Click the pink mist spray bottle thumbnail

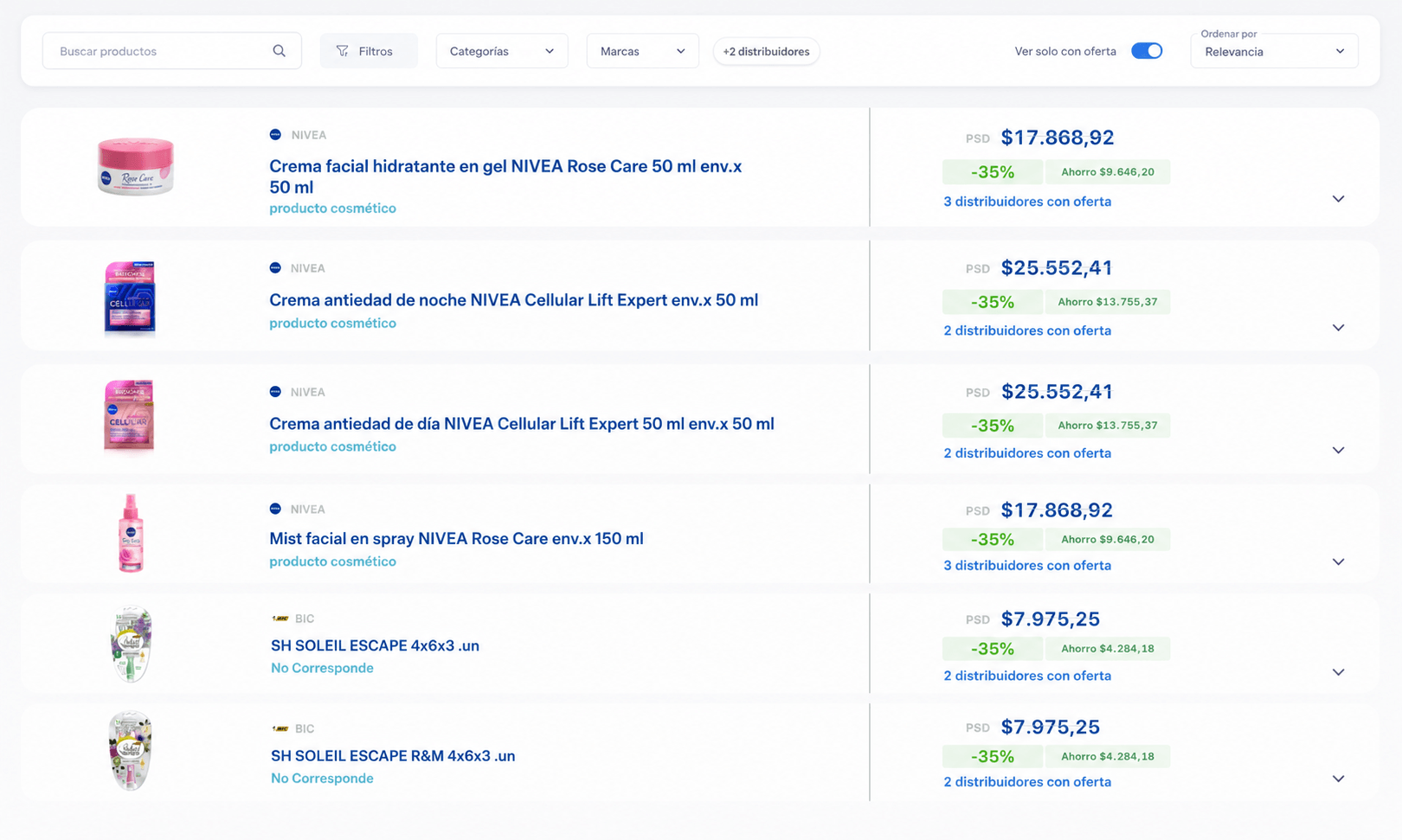click(x=131, y=533)
